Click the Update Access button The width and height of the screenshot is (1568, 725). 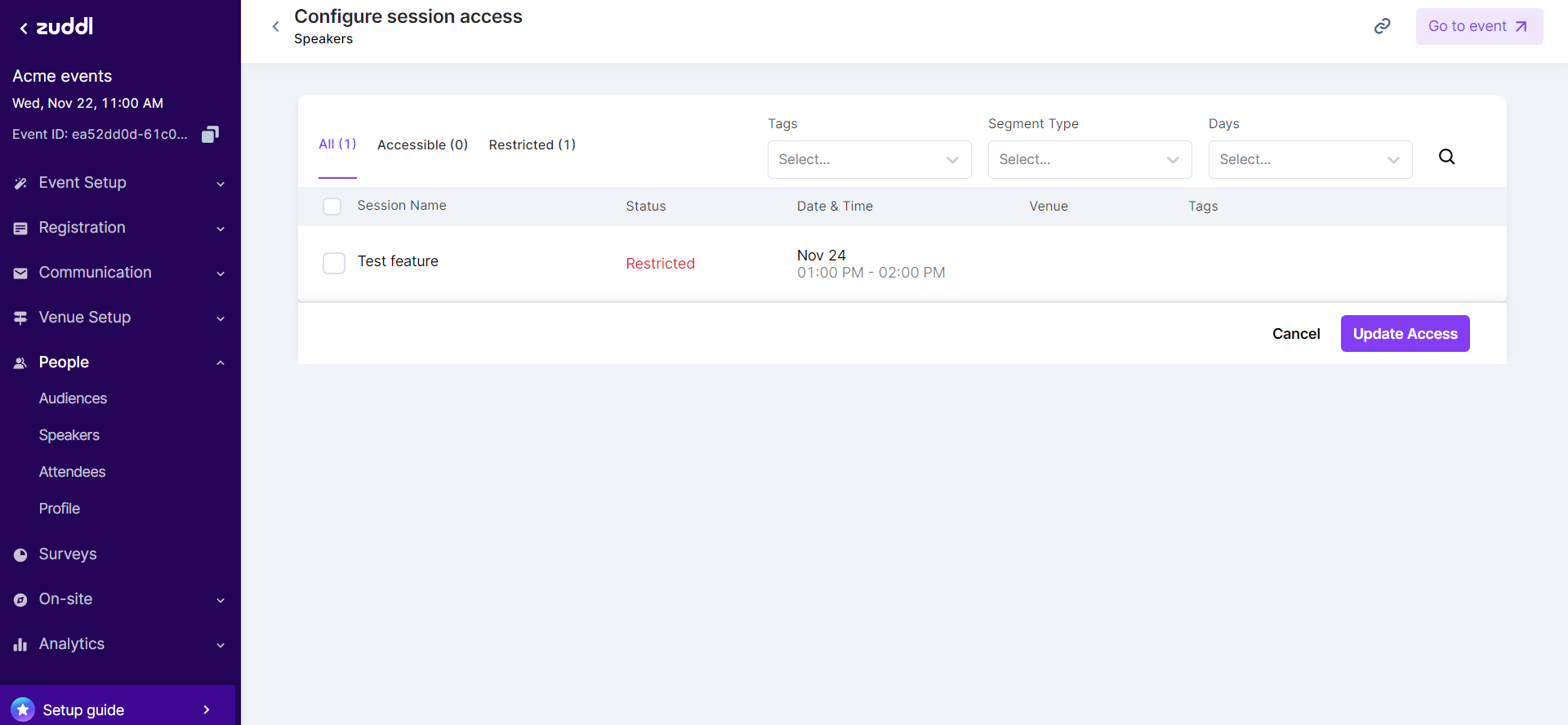pos(1405,334)
